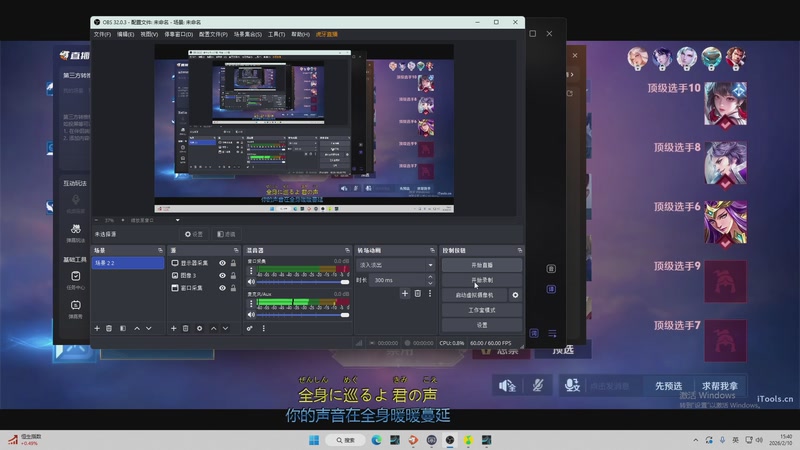Toggle lock on 显示器采集 source
Screen dimensions: 800x450
233,263
